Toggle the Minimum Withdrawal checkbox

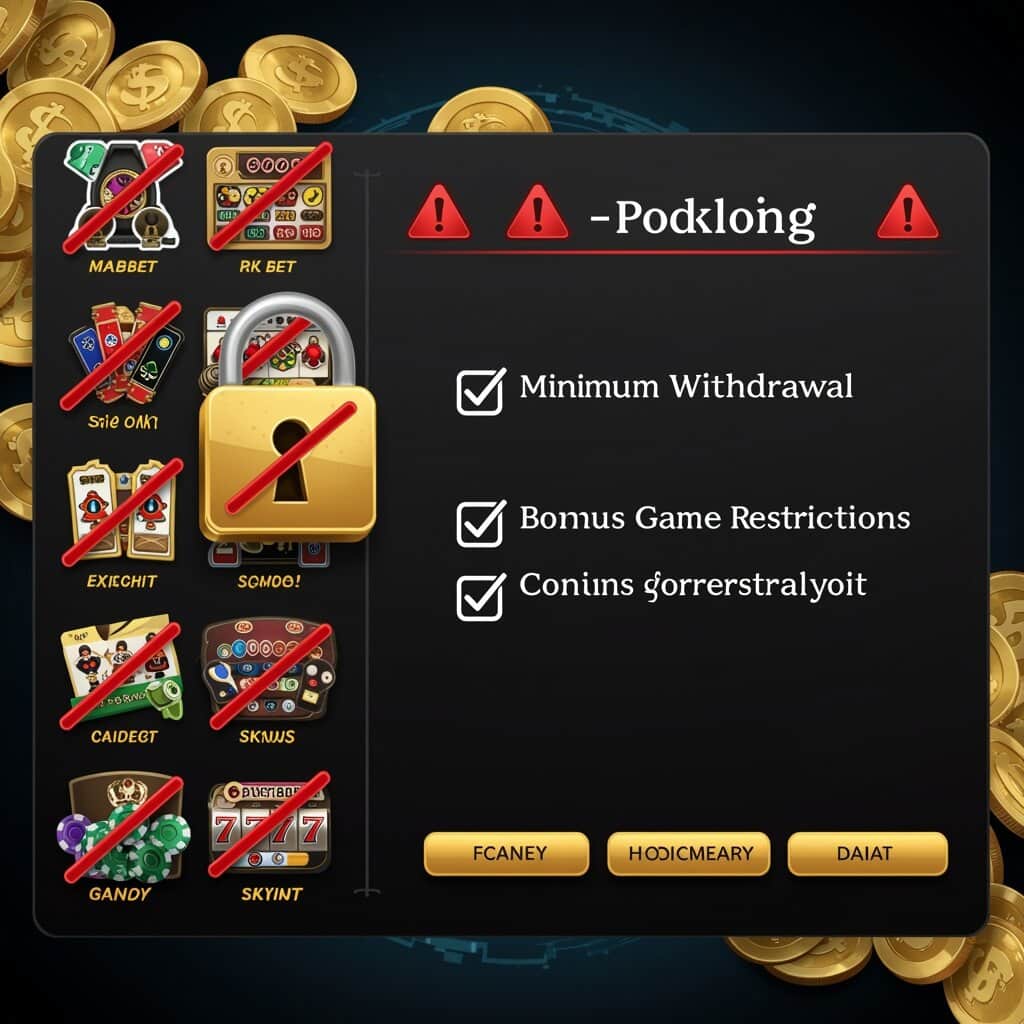[x=481, y=391]
